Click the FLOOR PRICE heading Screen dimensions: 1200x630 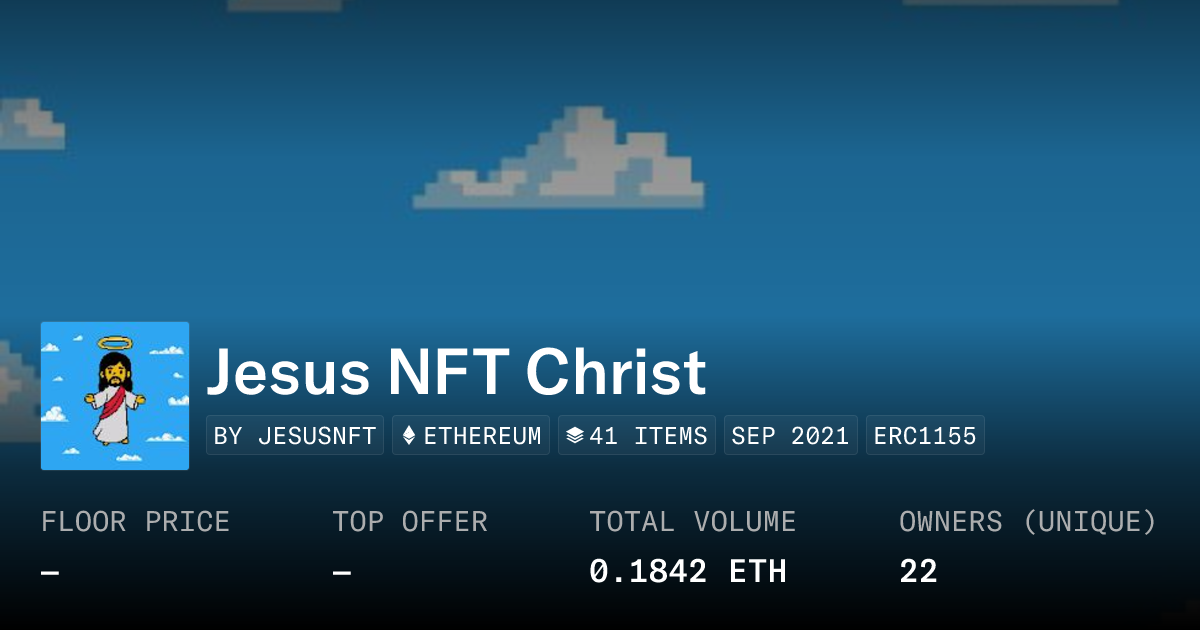[x=135, y=522]
